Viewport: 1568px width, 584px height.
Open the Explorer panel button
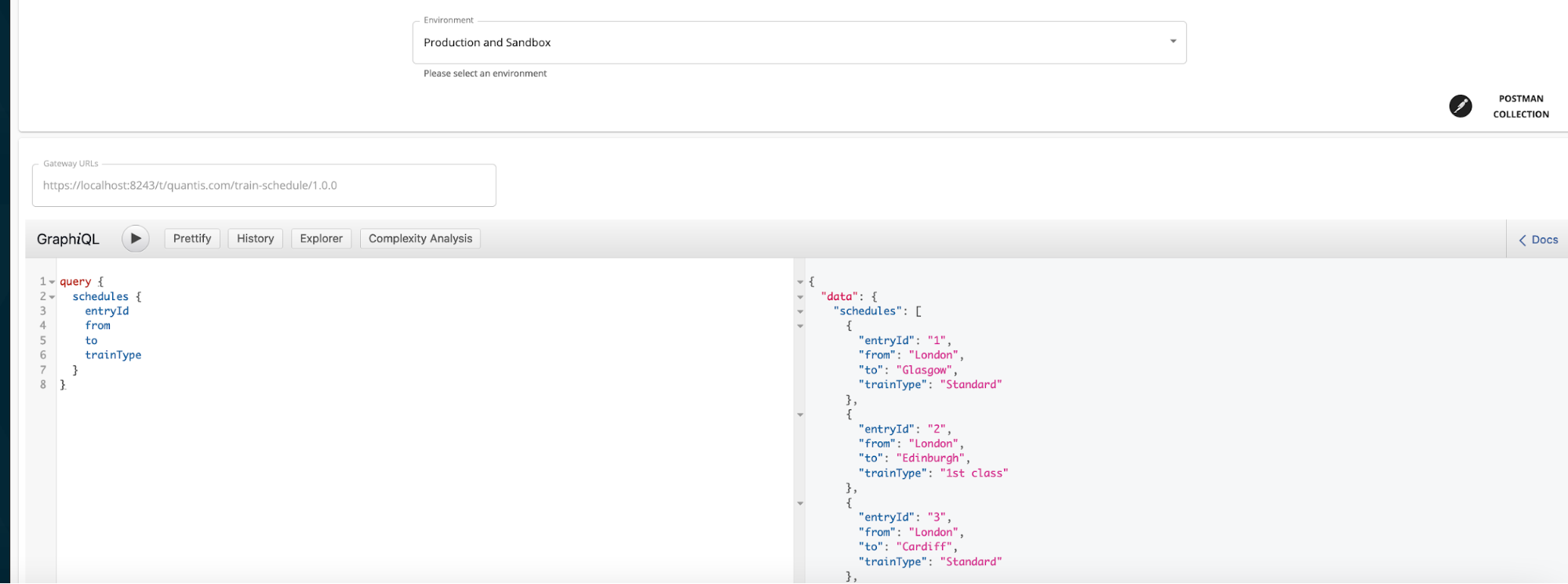(322, 238)
